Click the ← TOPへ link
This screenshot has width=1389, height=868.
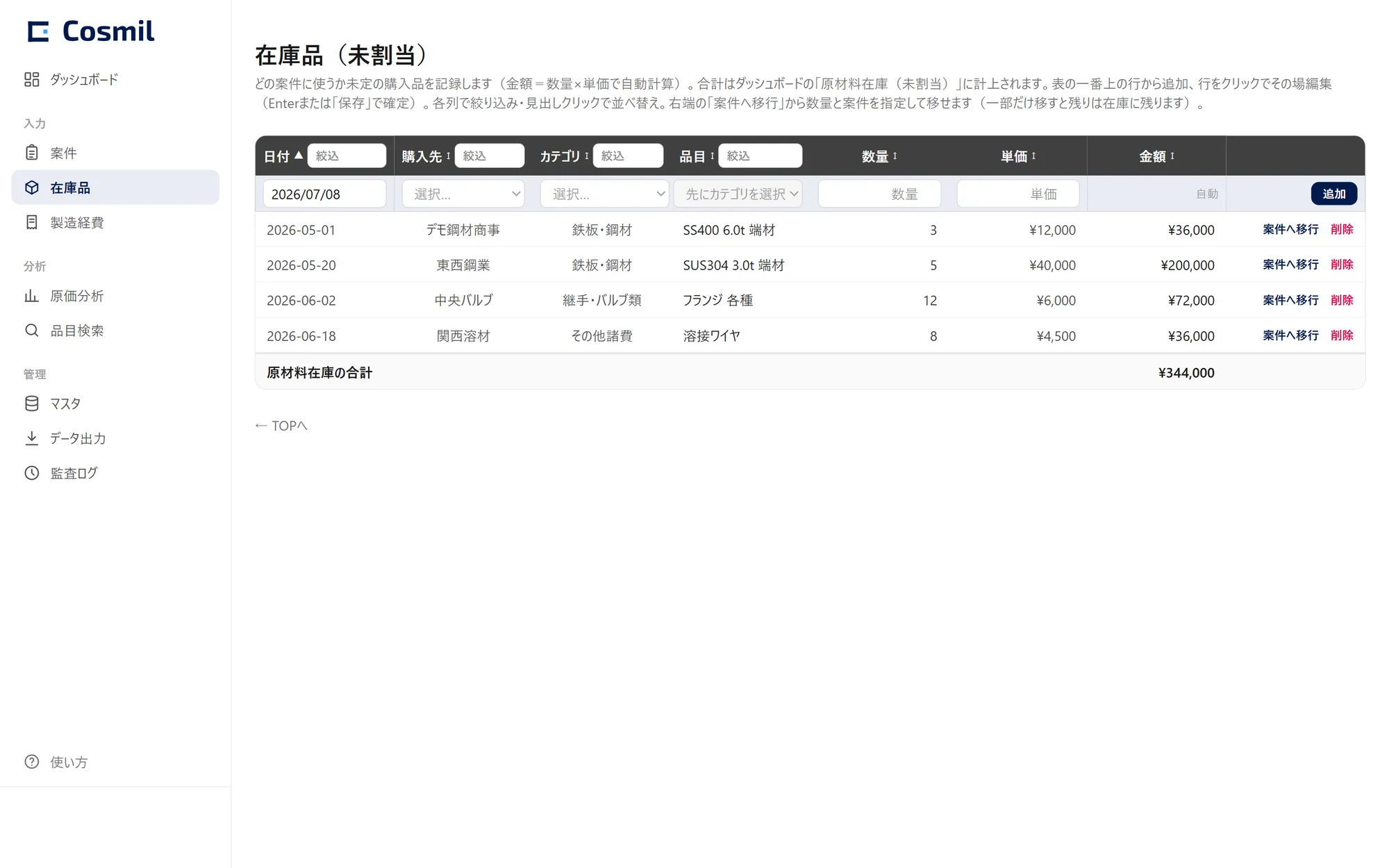click(x=281, y=426)
